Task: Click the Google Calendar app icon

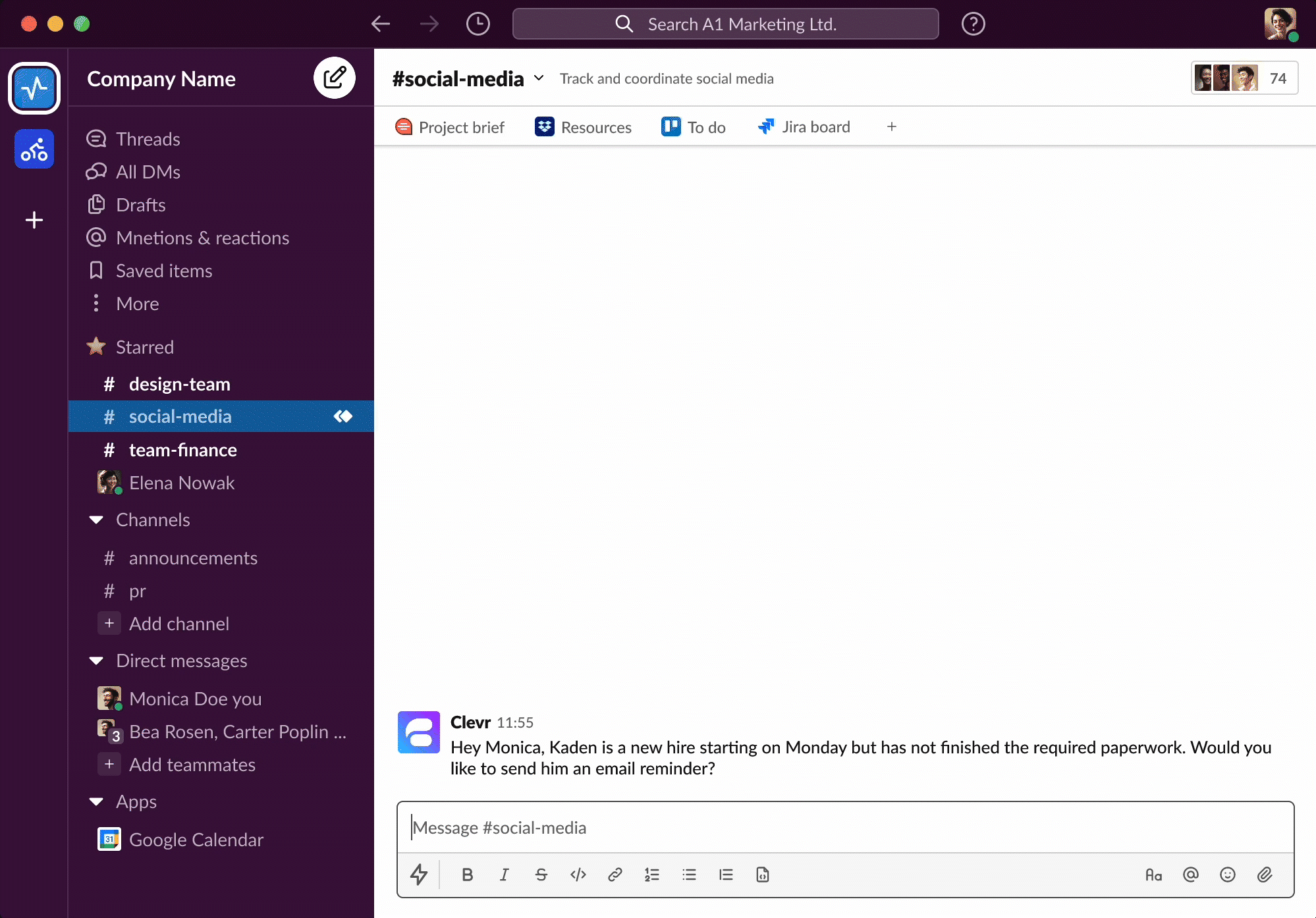Action: (108, 839)
